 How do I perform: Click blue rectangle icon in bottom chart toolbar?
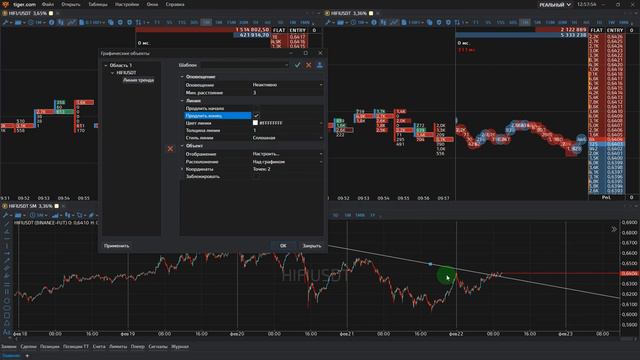pyautogui.click(x=18, y=215)
